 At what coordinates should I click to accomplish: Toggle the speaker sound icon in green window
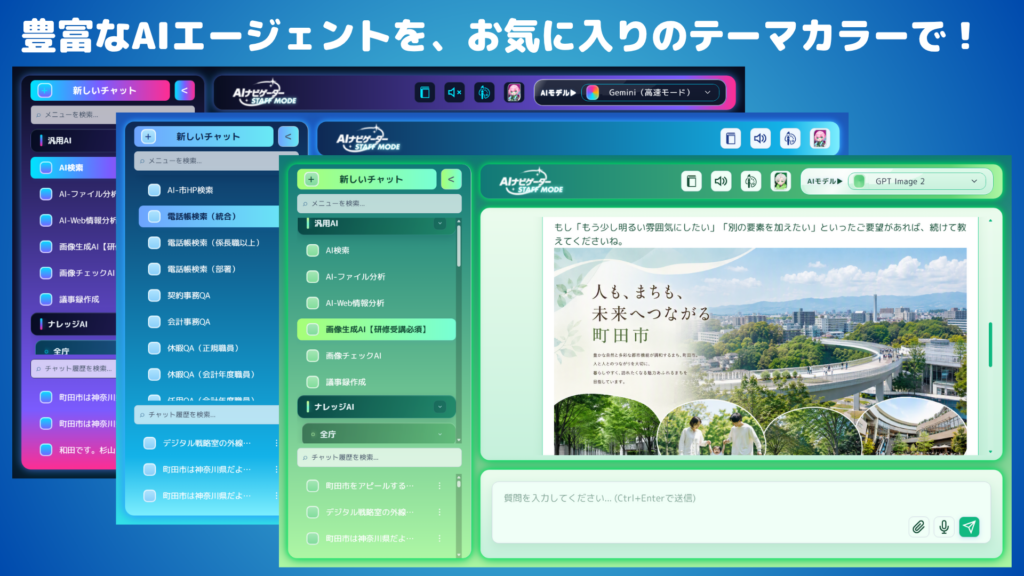(721, 181)
